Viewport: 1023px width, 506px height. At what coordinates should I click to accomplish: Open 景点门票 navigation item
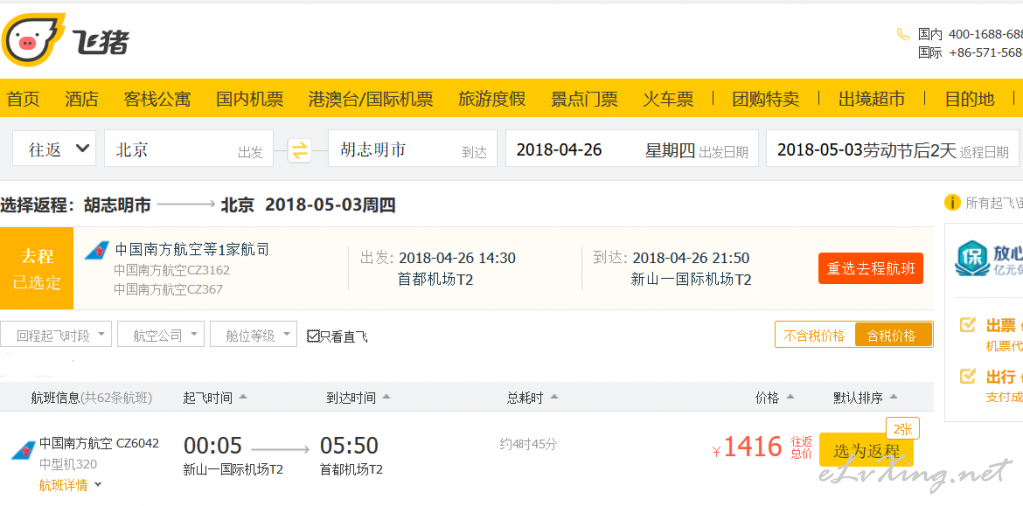click(x=585, y=99)
